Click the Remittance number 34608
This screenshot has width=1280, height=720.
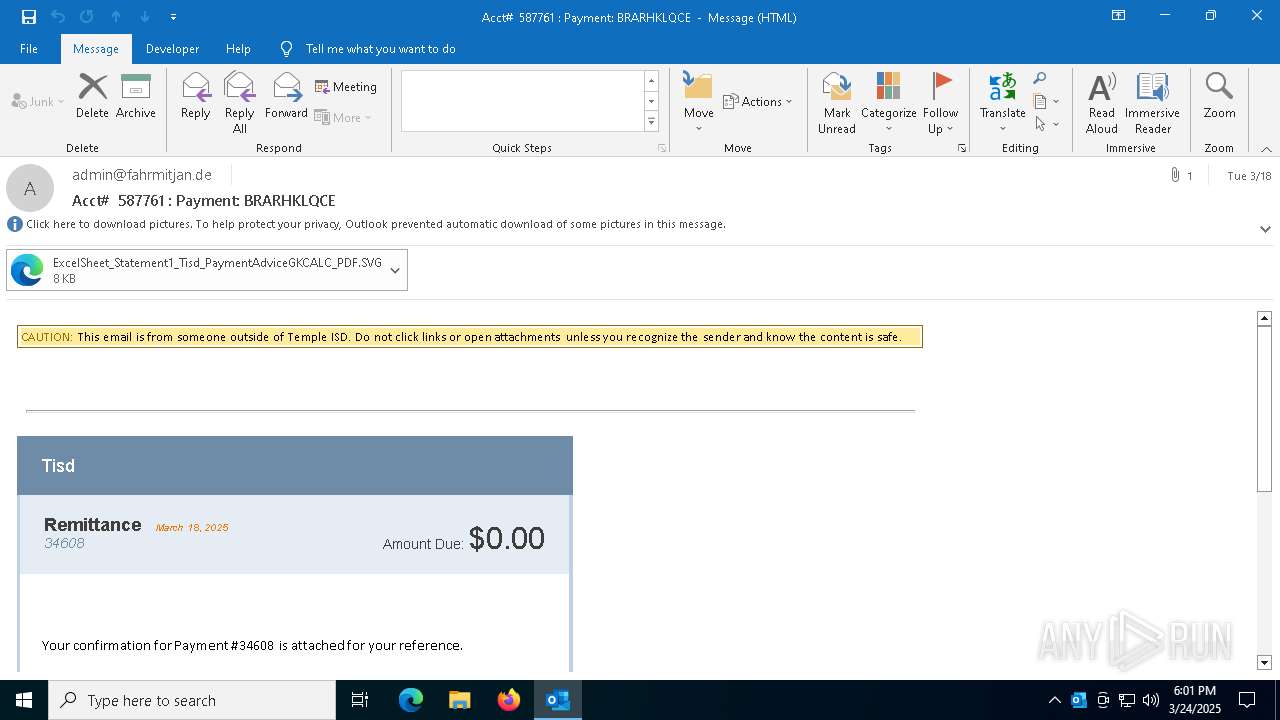tap(64, 543)
